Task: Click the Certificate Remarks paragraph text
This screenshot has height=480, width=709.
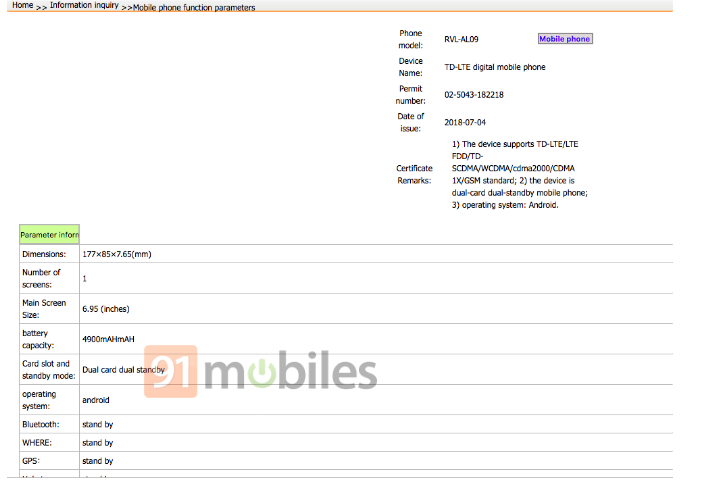Action: 517,174
